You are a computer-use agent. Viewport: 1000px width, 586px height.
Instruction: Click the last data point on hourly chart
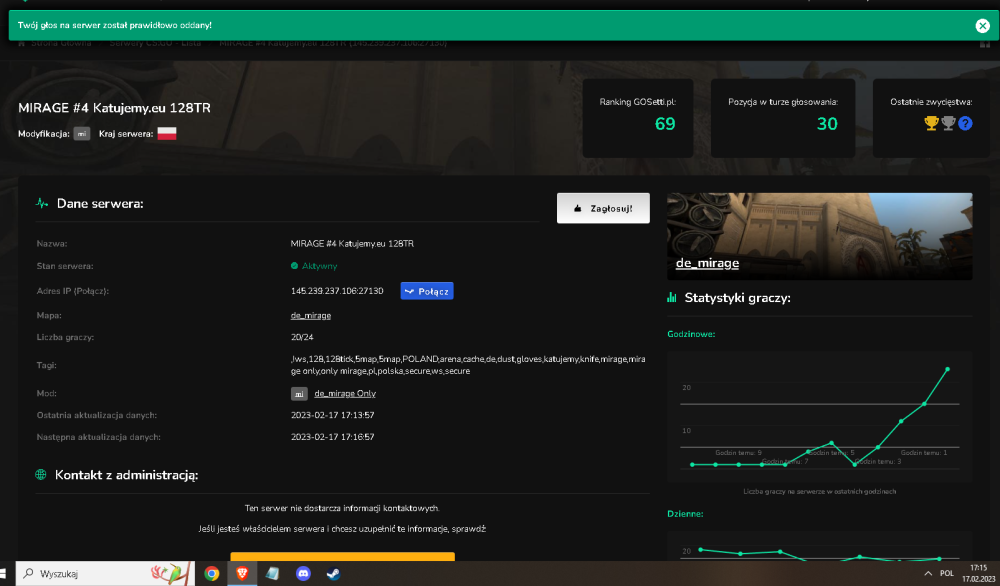947,369
